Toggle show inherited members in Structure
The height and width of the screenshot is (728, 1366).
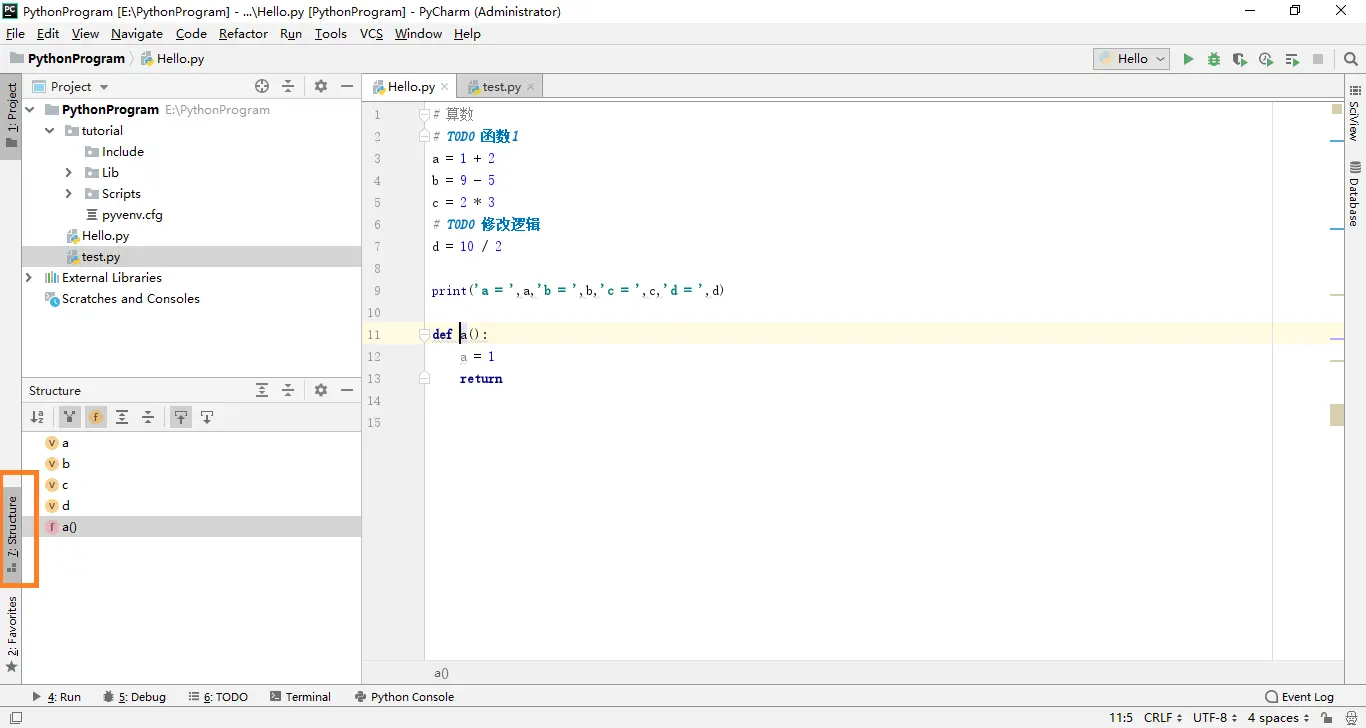pos(70,417)
